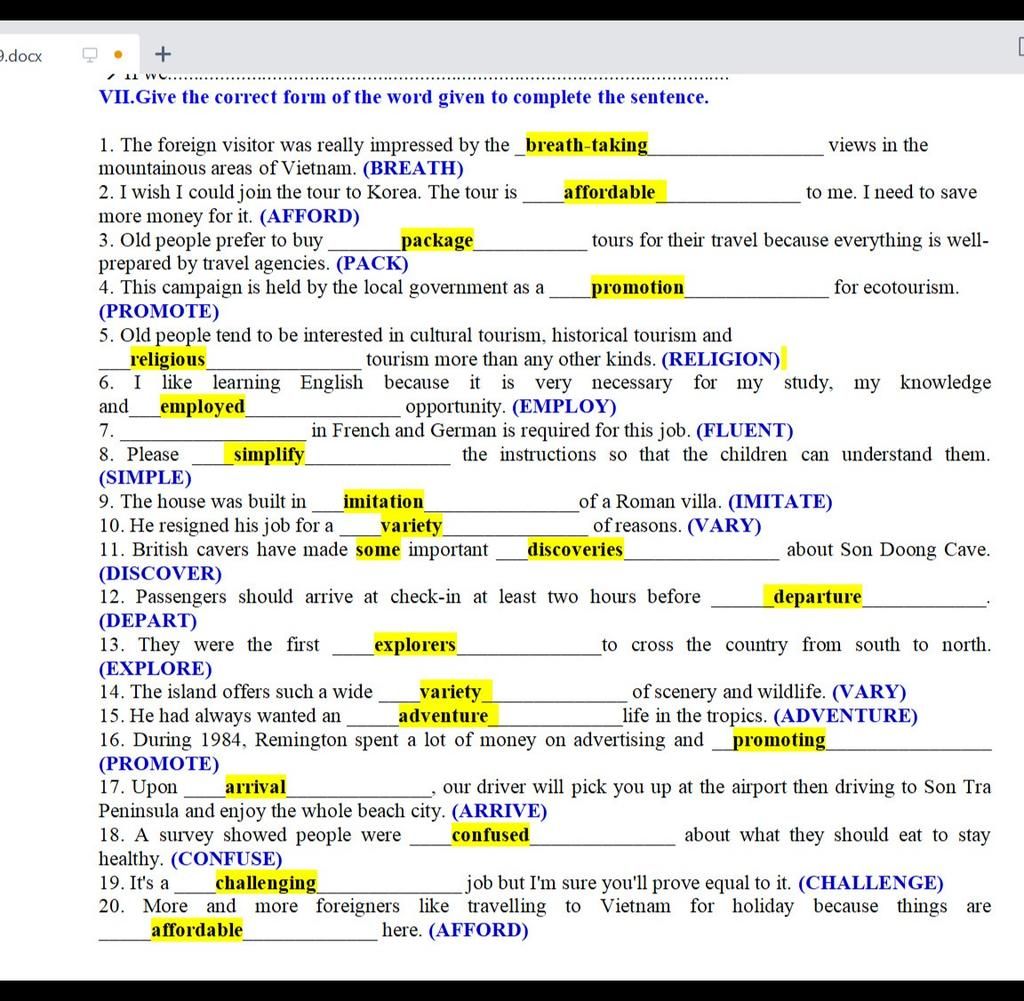Click the cue word "(BREATH)"
1024x1001 pixels.
(413, 168)
